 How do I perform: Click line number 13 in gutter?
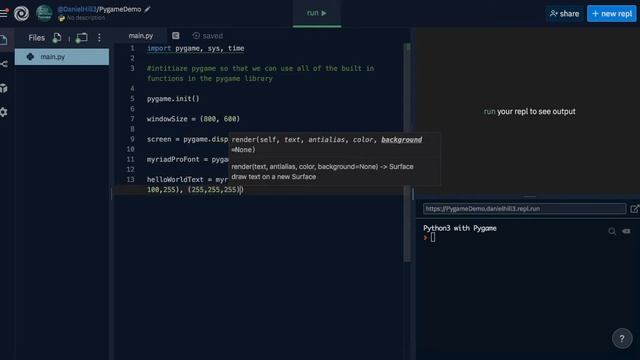coord(130,180)
